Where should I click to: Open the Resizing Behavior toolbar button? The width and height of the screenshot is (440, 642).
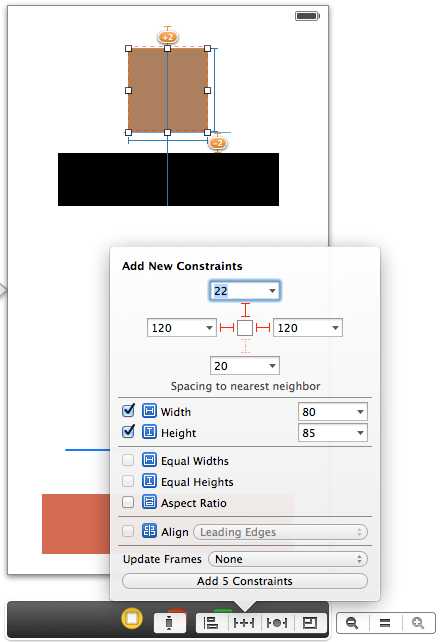point(310,623)
